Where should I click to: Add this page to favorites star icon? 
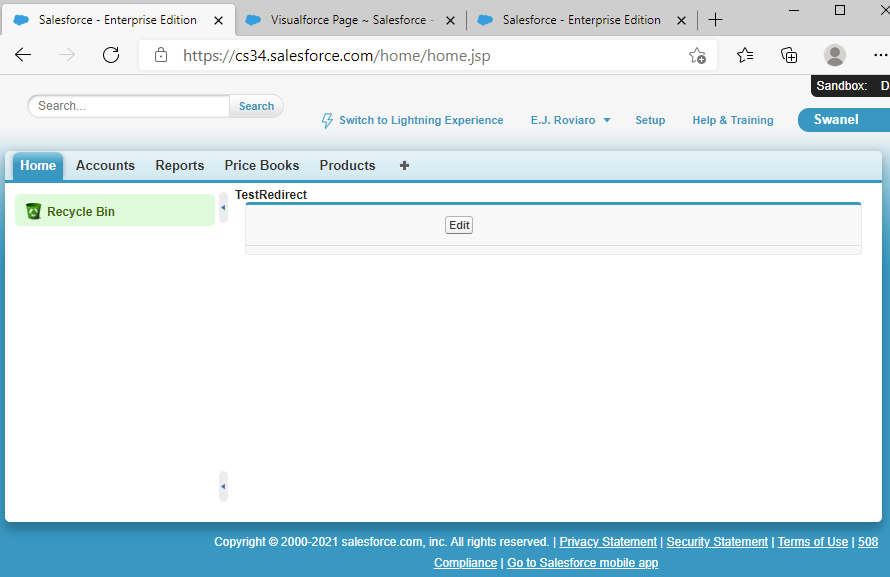click(697, 56)
